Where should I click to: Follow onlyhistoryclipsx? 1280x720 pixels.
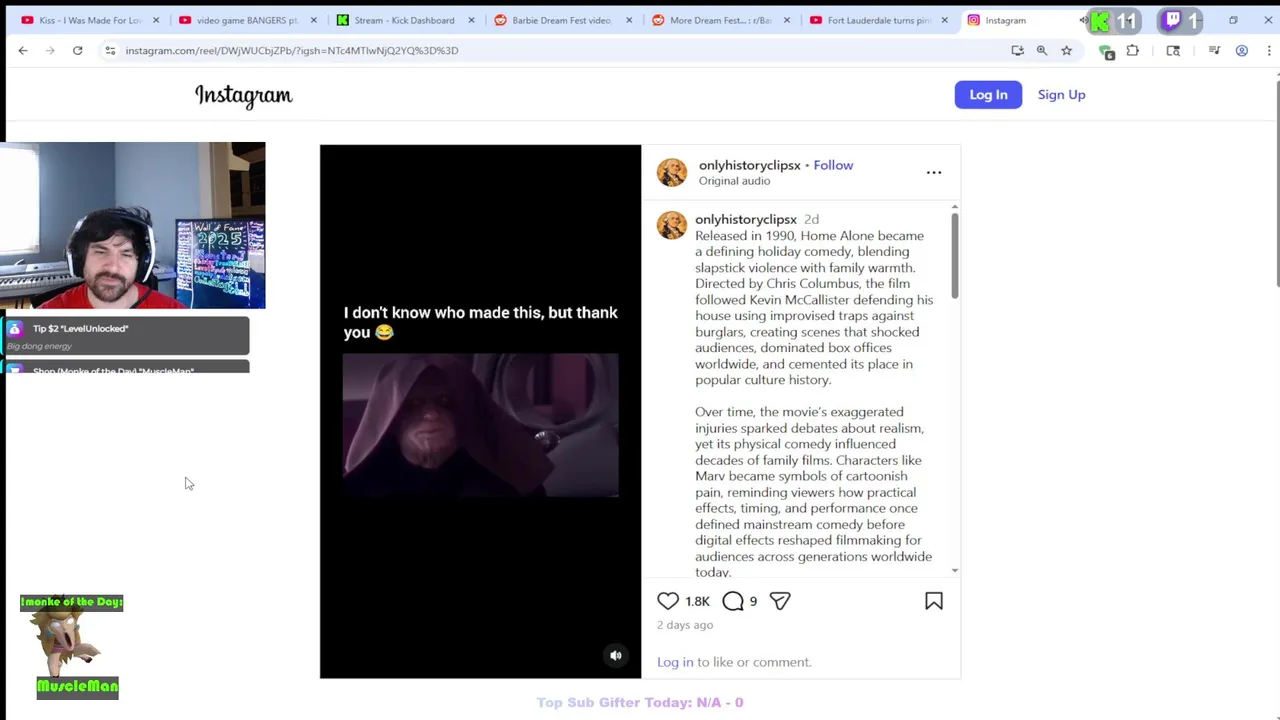click(x=833, y=165)
